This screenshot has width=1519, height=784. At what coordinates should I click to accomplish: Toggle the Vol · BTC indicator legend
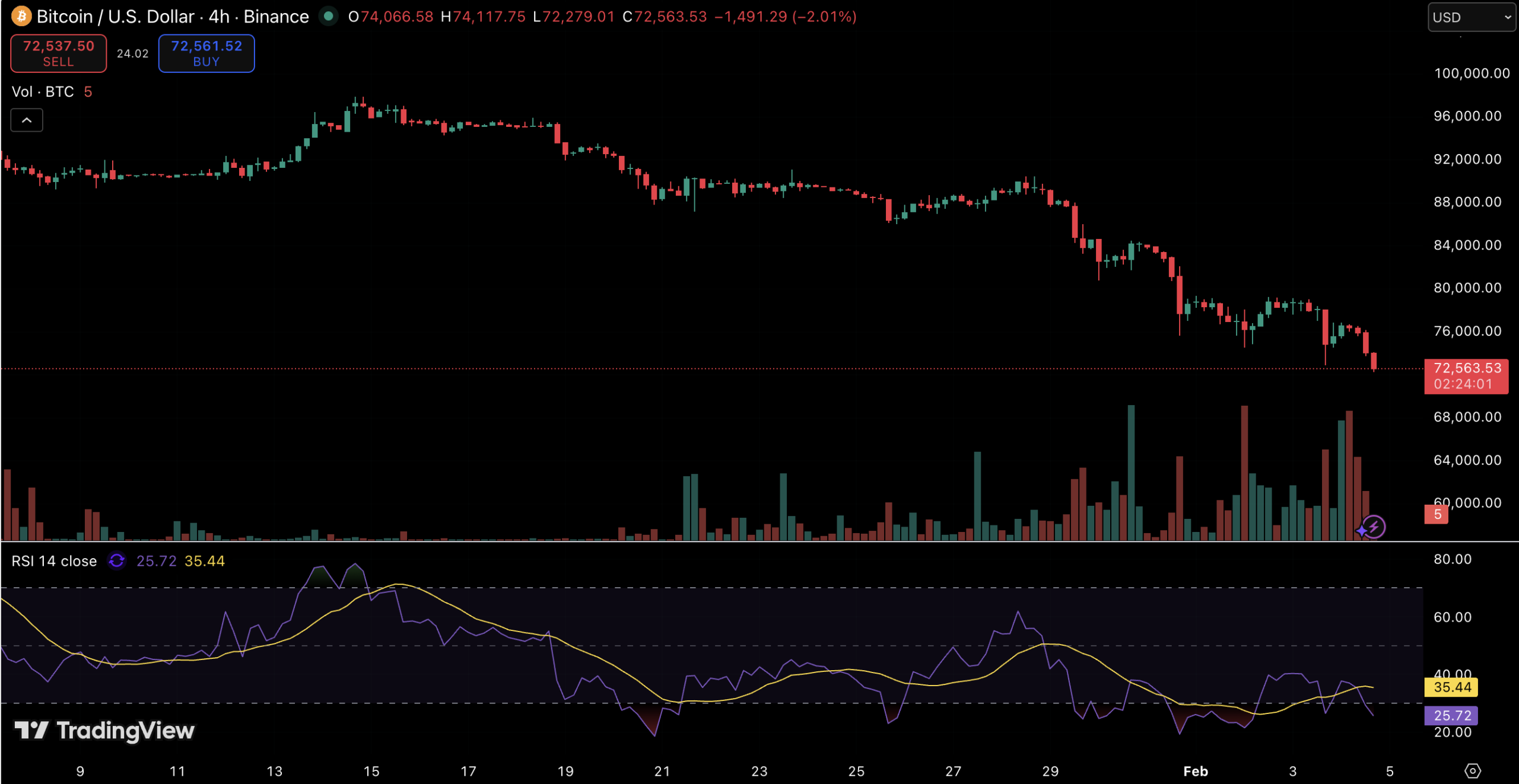[x=42, y=92]
